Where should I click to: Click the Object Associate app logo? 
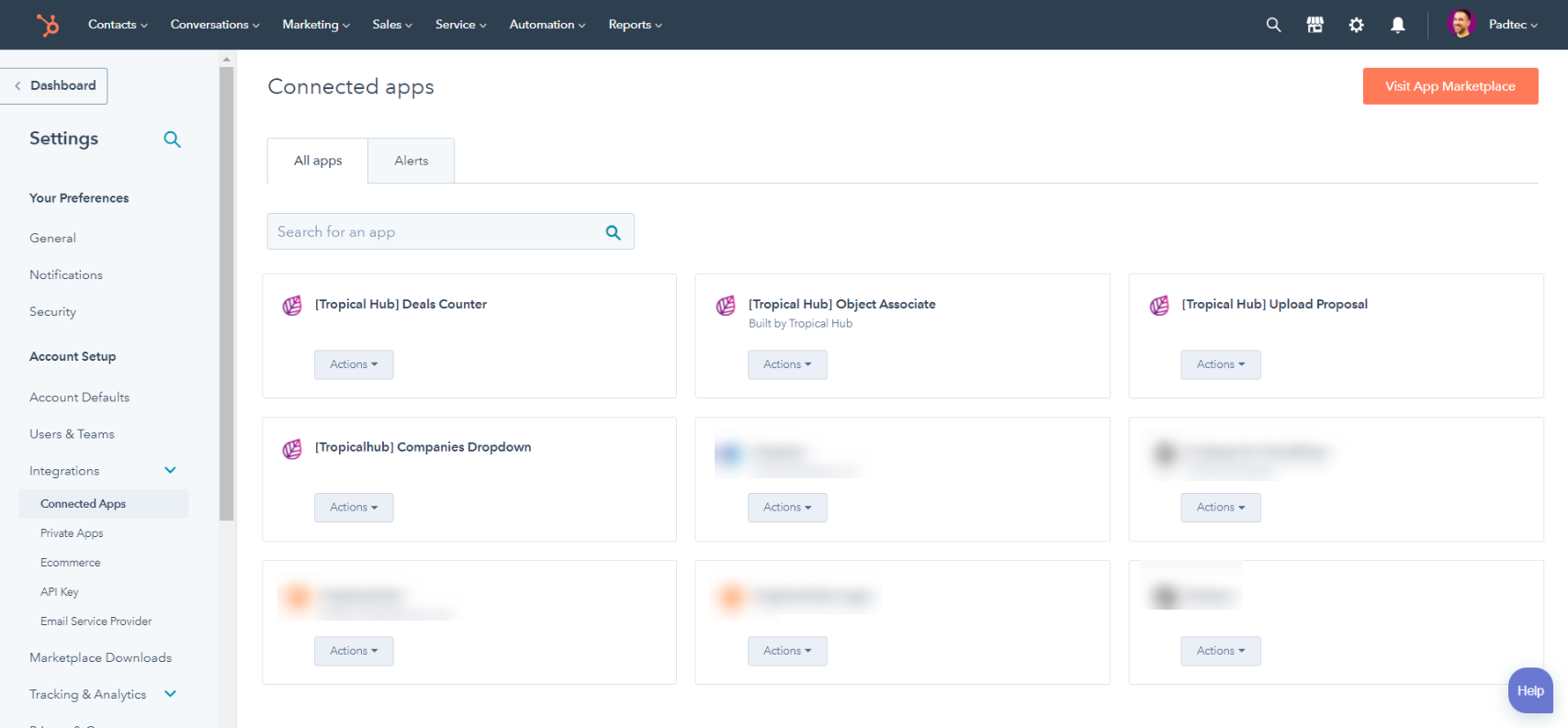[x=726, y=306]
